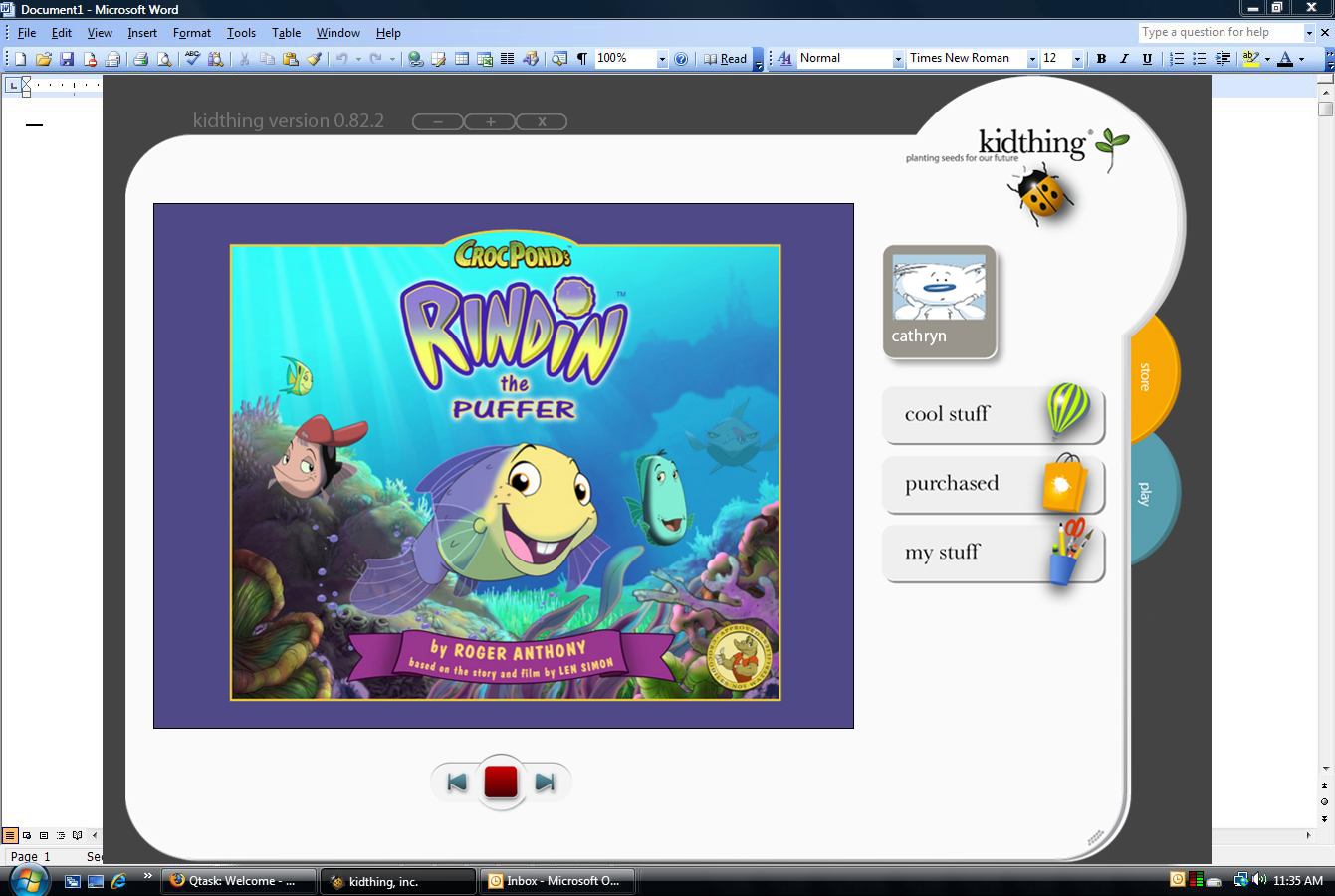The image size is (1335, 896).
Task: Stop playback with the red stop button
Action: (501, 783)
